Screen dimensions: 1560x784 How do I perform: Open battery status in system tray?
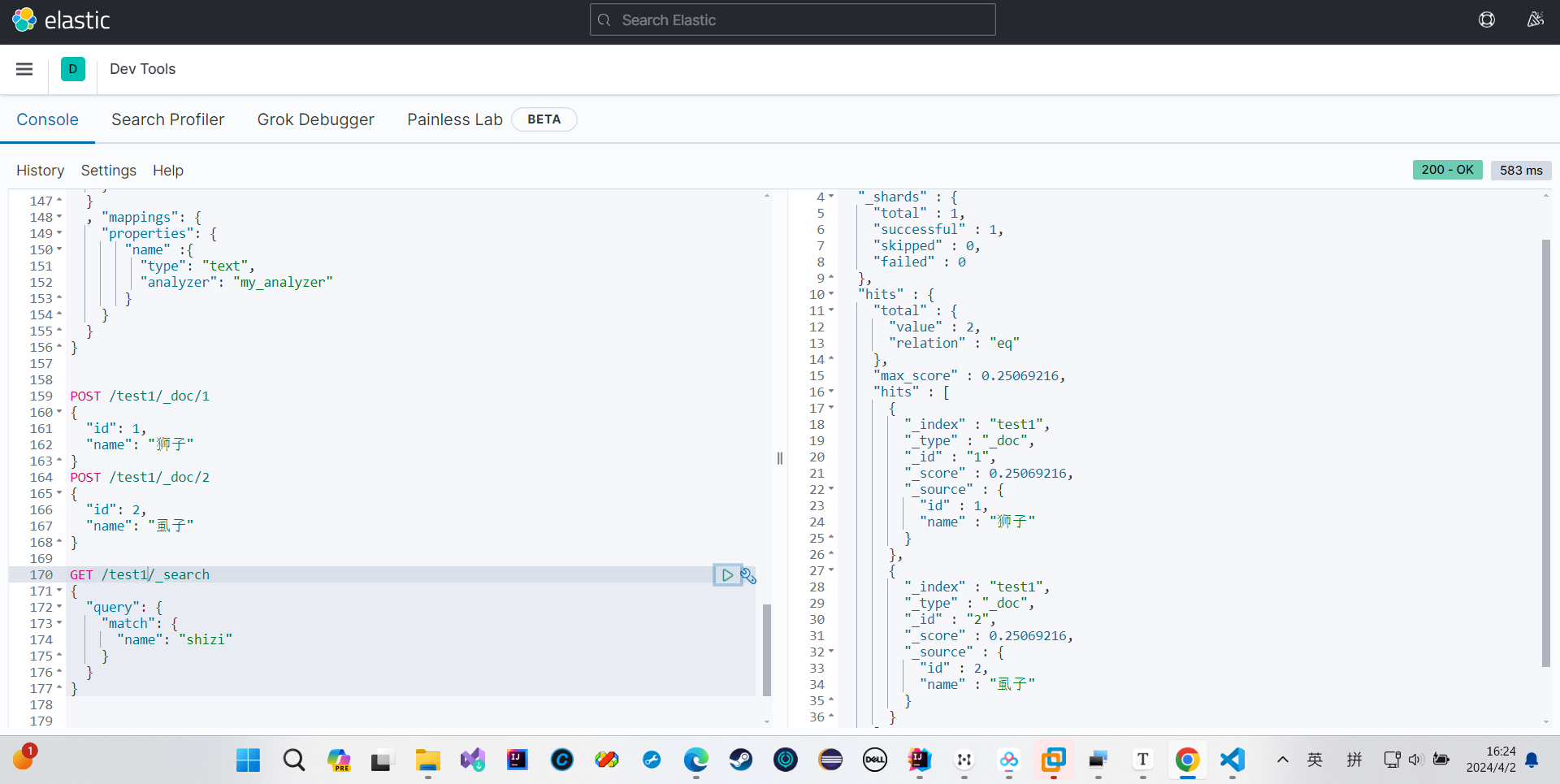[1441, 760]
